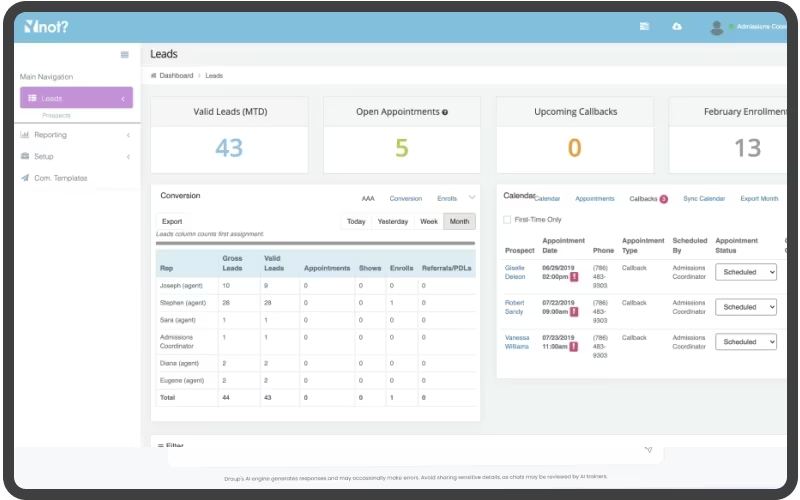Open Vanessa Williams prospect link
The width and height of the screenshot is (800, 500).
(x=517, y=342)
